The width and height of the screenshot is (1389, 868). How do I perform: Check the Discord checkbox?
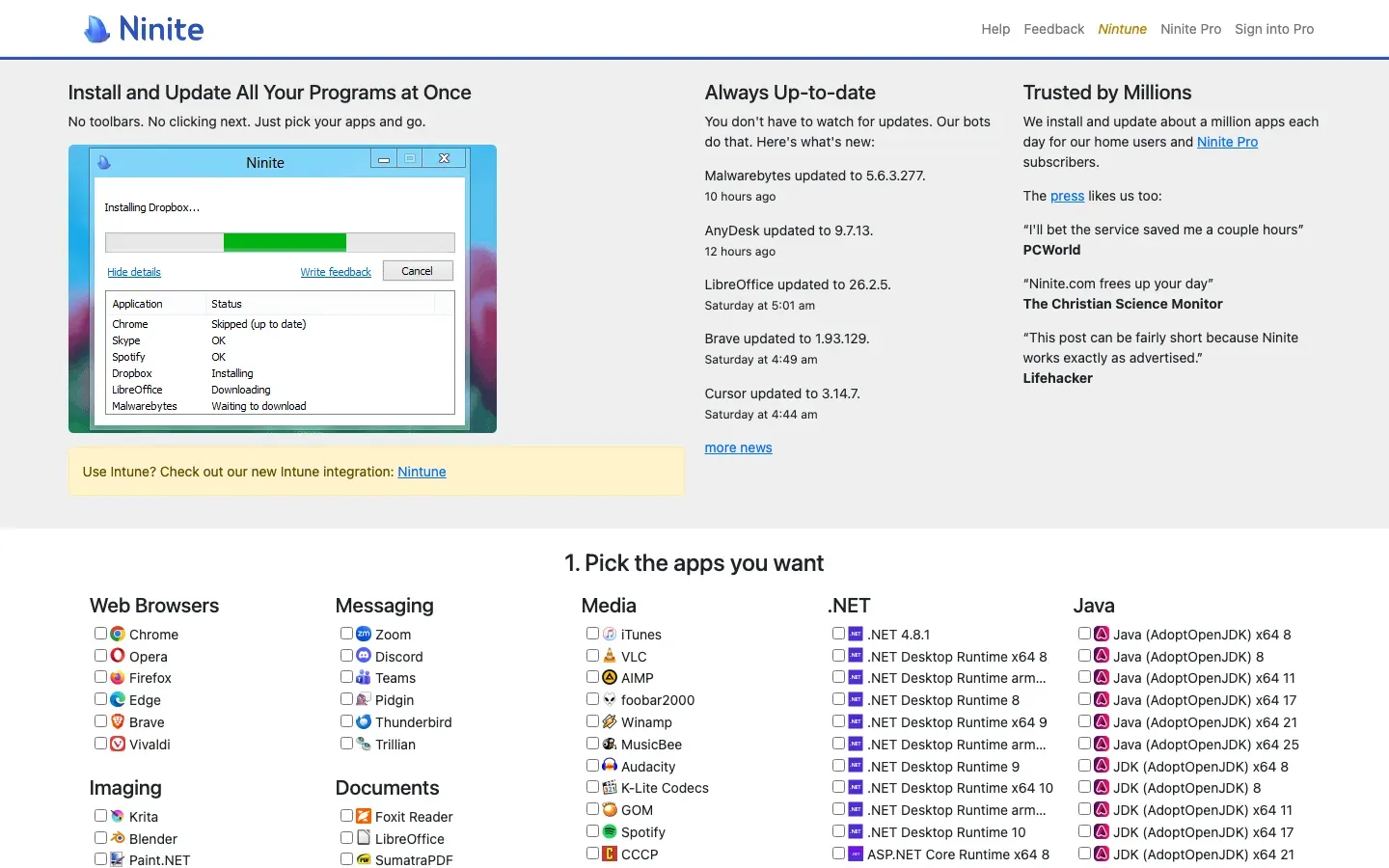(x=346, y=656)
